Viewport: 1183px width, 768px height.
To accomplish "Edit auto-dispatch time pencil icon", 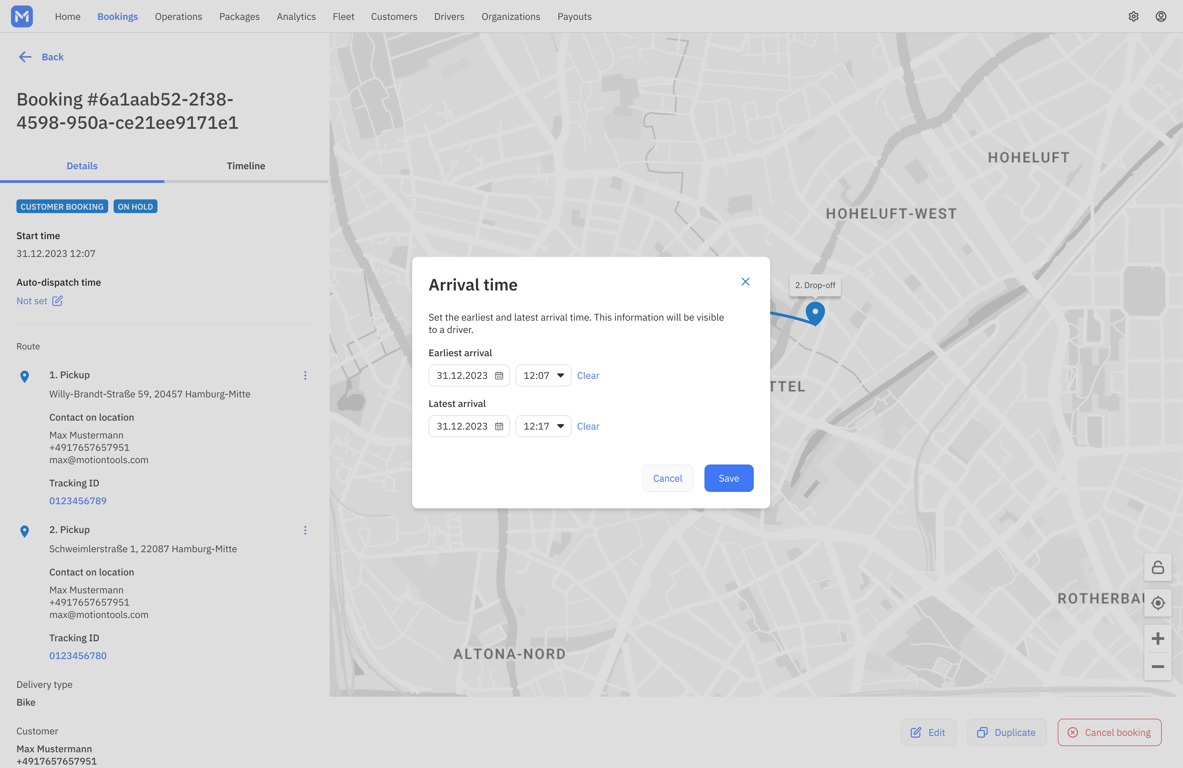I will (57, 301).
